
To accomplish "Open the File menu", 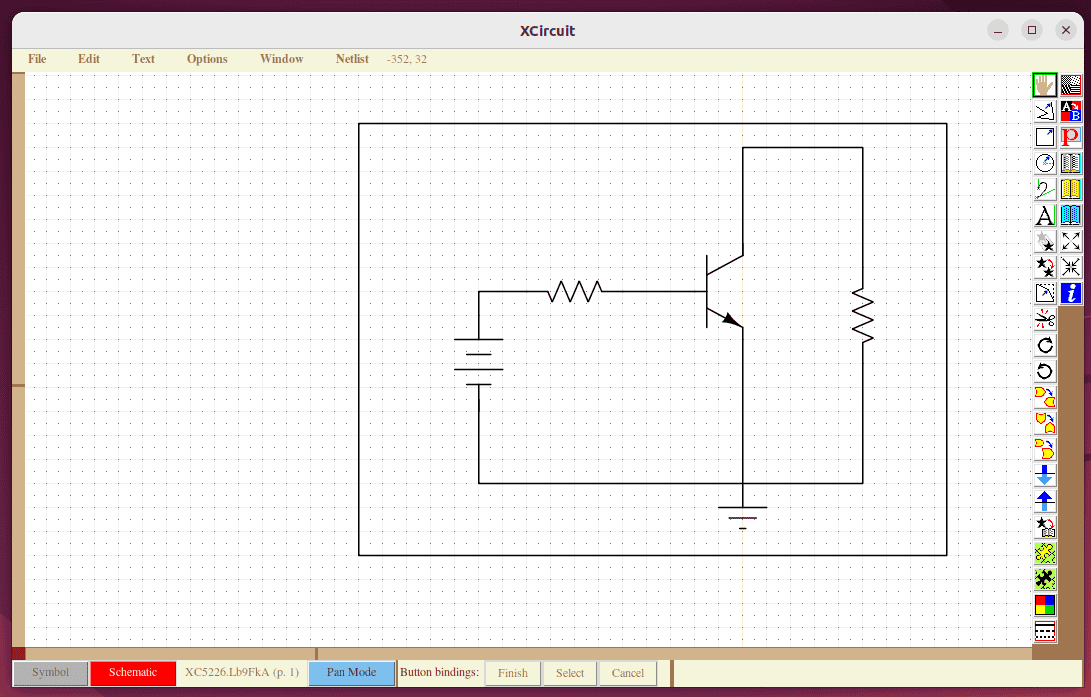I will pyautogui.click(x=36, y=59).
